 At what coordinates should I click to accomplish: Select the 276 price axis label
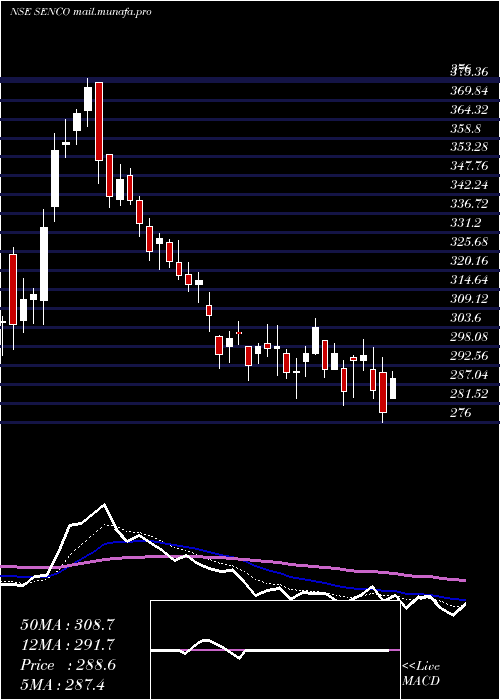(x=461, y=413)
